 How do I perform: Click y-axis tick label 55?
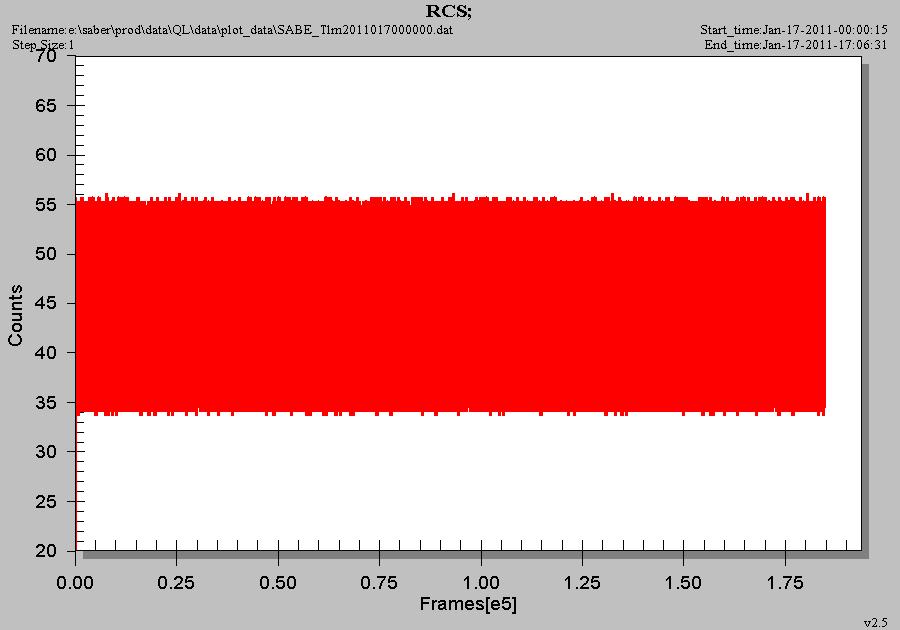(x=46, y=204)
